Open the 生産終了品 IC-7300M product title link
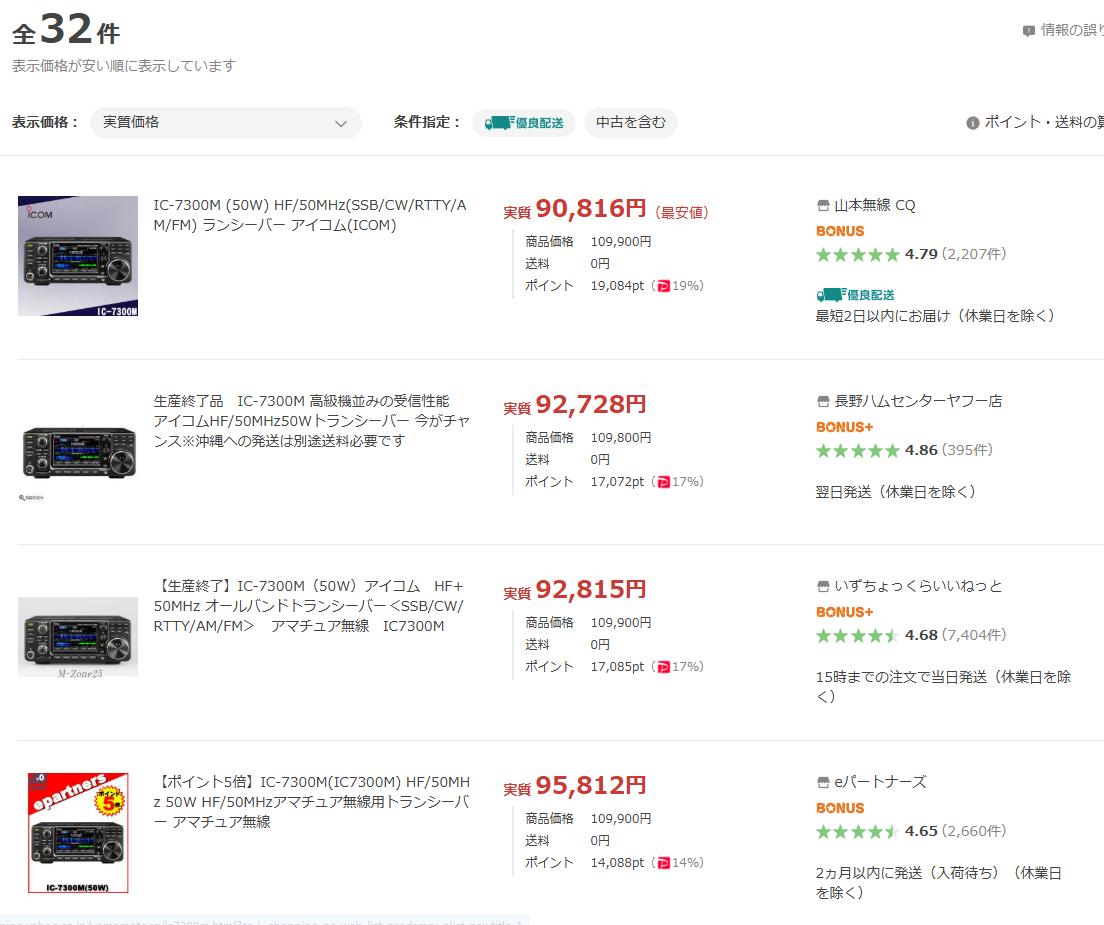 [311, 421]
